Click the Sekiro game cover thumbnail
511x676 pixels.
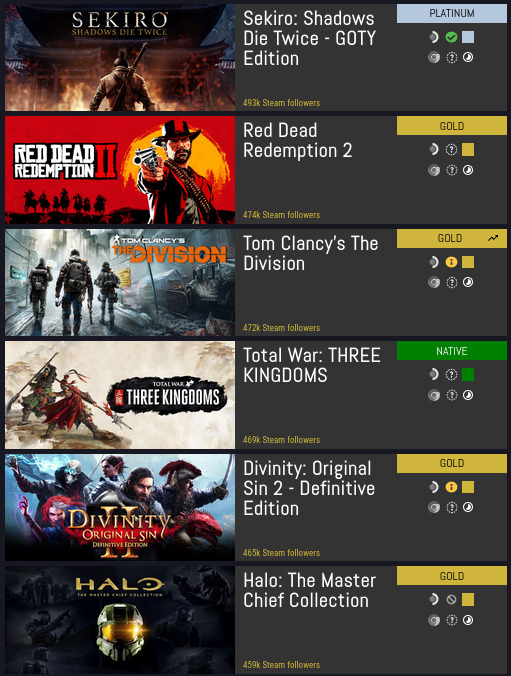click(x=120, y=57)
